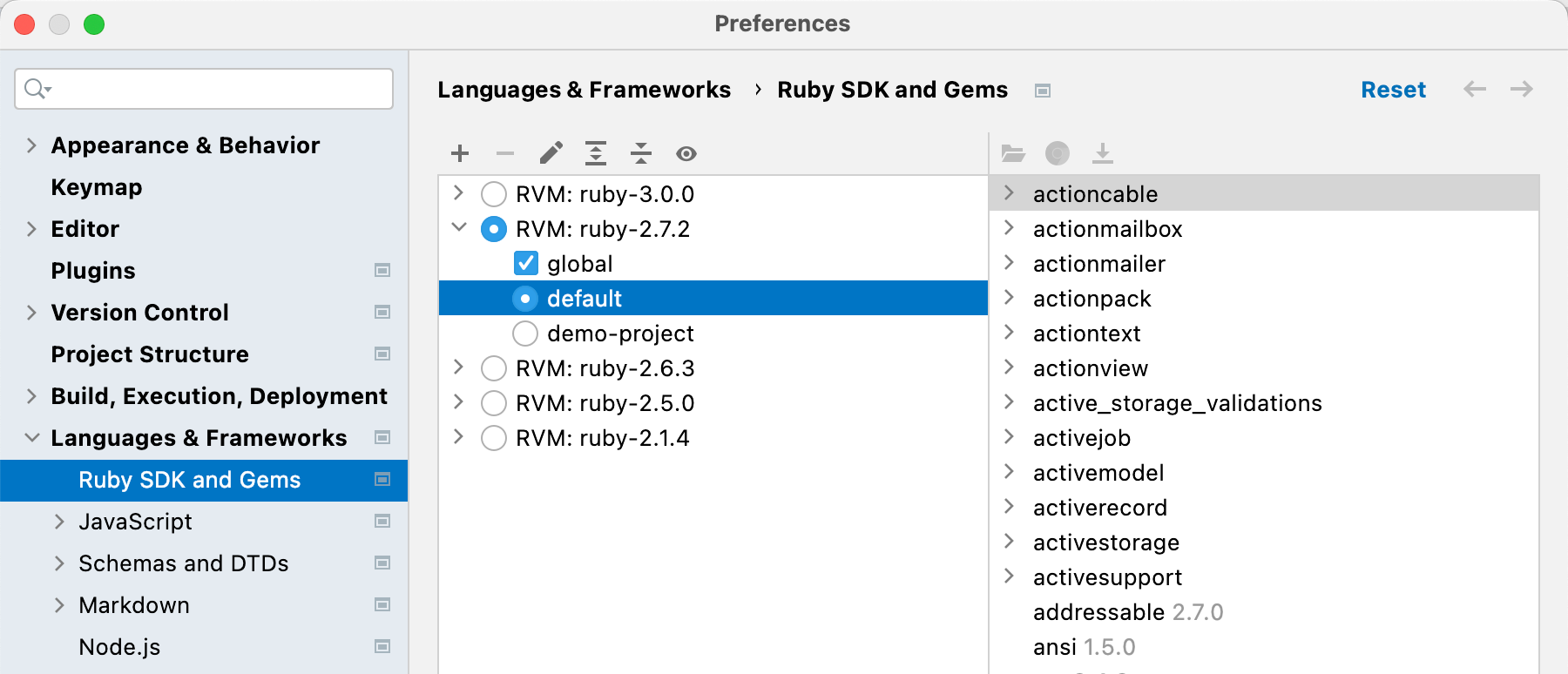
Task: Uncheck the global gemset checkbox
Action: [x=526, y=263]
